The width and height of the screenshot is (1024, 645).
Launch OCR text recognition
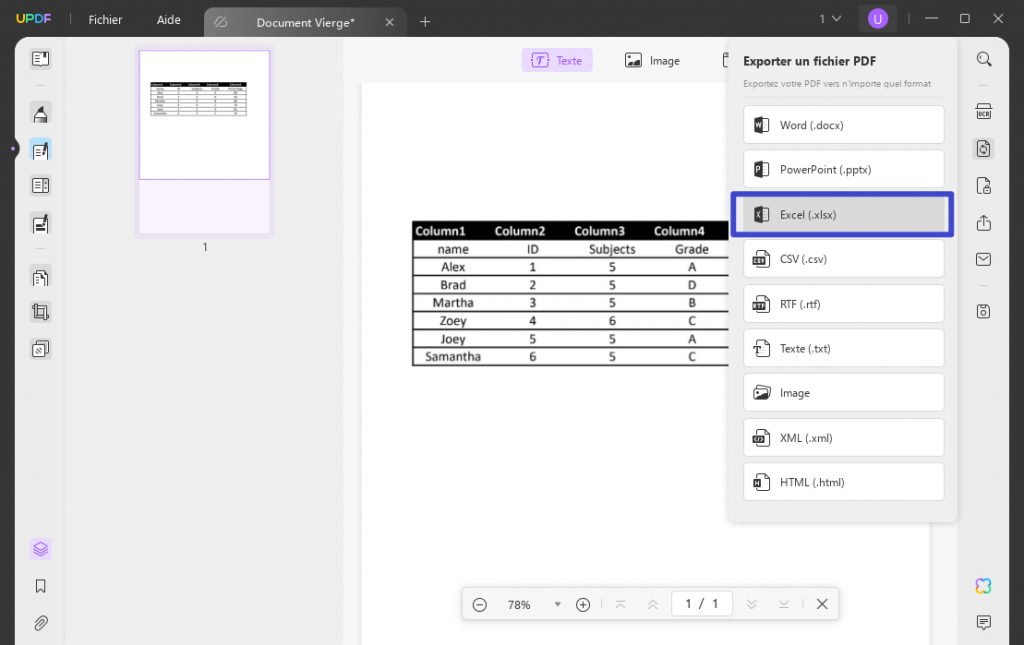(x=984, y=110)
